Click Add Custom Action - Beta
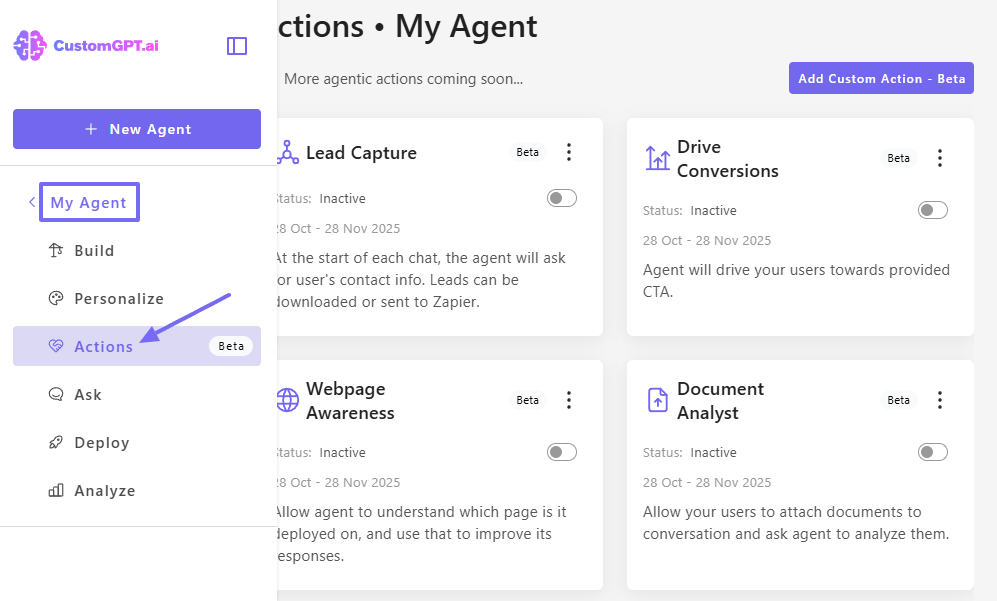 (881, 77)
